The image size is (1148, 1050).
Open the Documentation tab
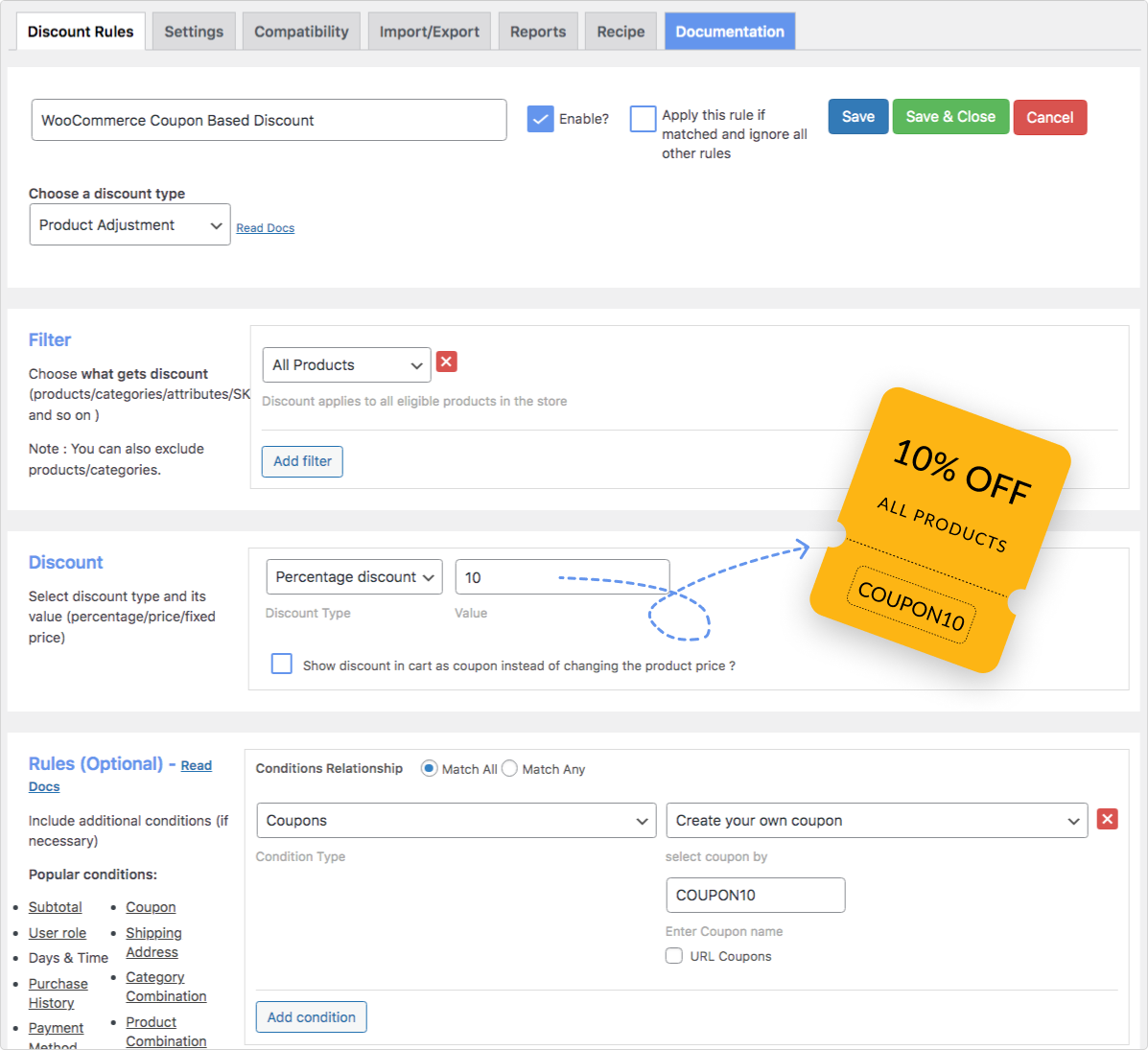[x=730, y=32]
